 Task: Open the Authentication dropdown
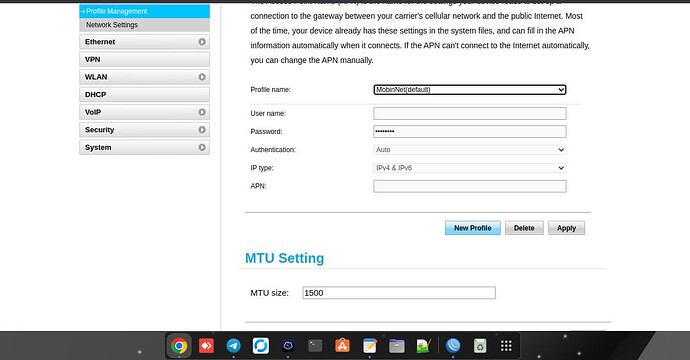(470, 150)
